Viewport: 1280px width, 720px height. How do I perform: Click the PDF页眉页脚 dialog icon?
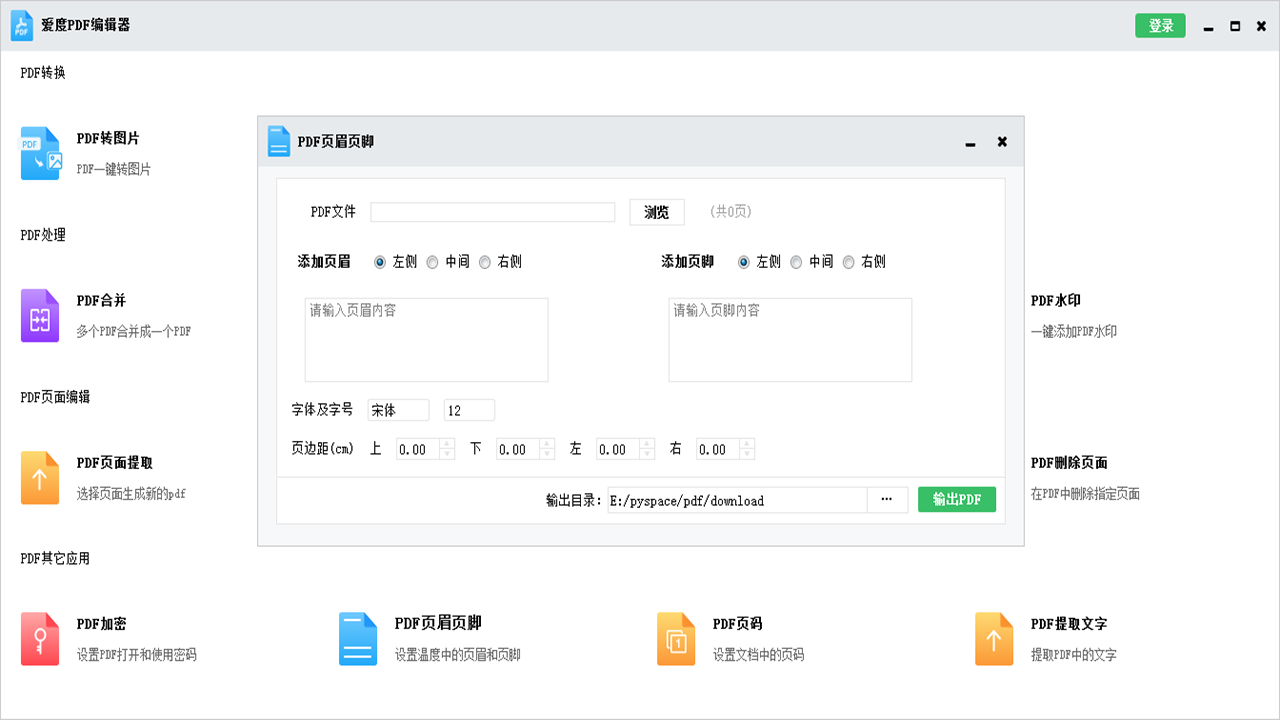(x=277, y=142)
